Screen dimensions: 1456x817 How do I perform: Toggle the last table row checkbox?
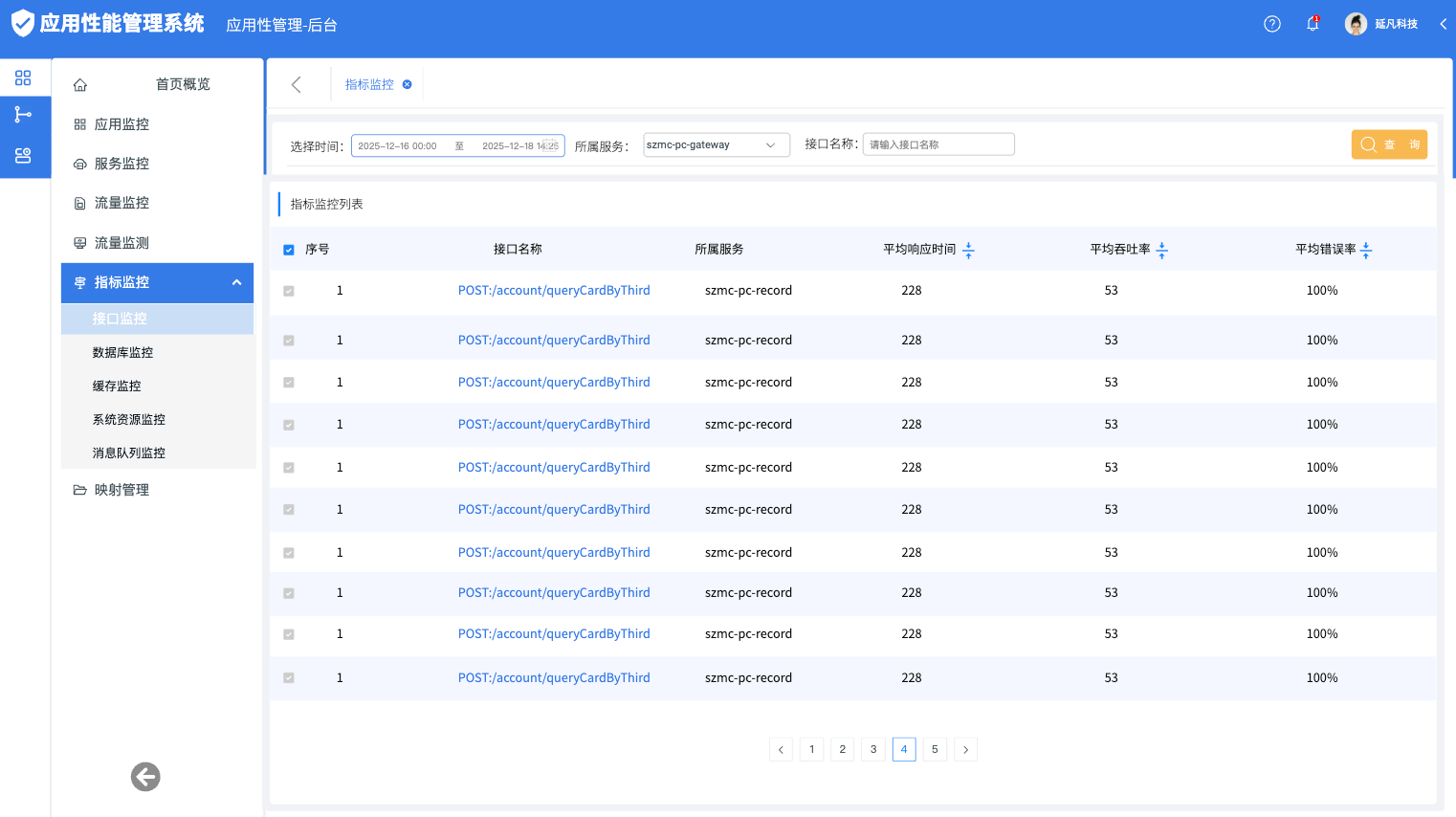289,678
